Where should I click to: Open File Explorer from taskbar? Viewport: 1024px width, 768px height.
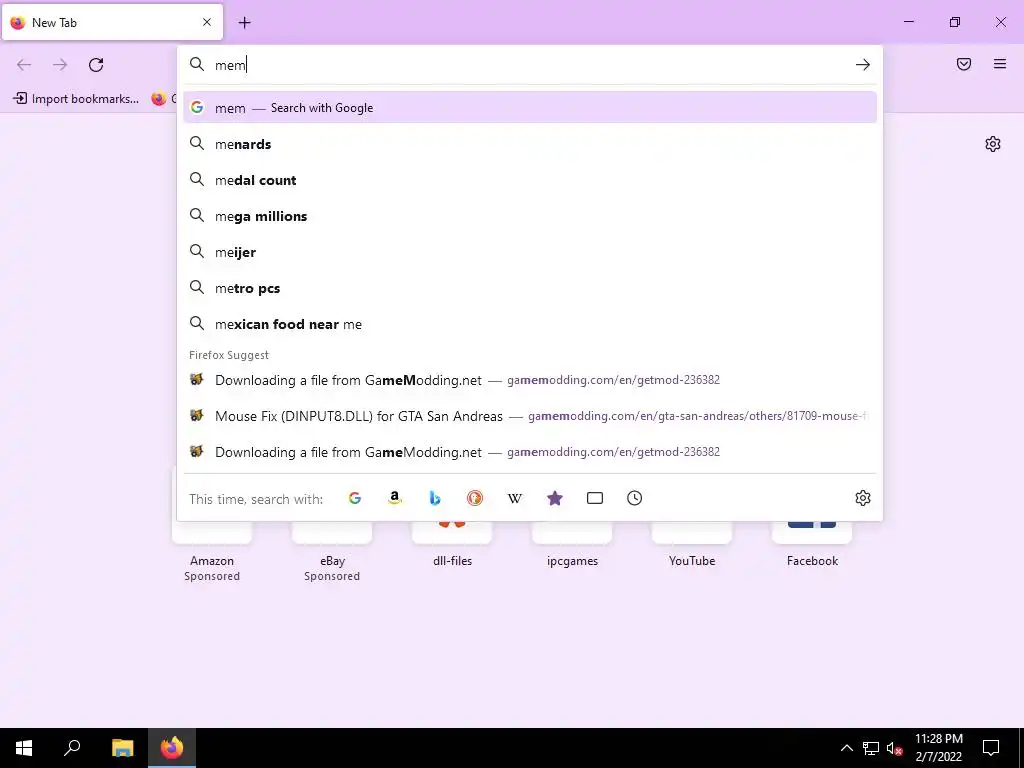tap(122, 748)
